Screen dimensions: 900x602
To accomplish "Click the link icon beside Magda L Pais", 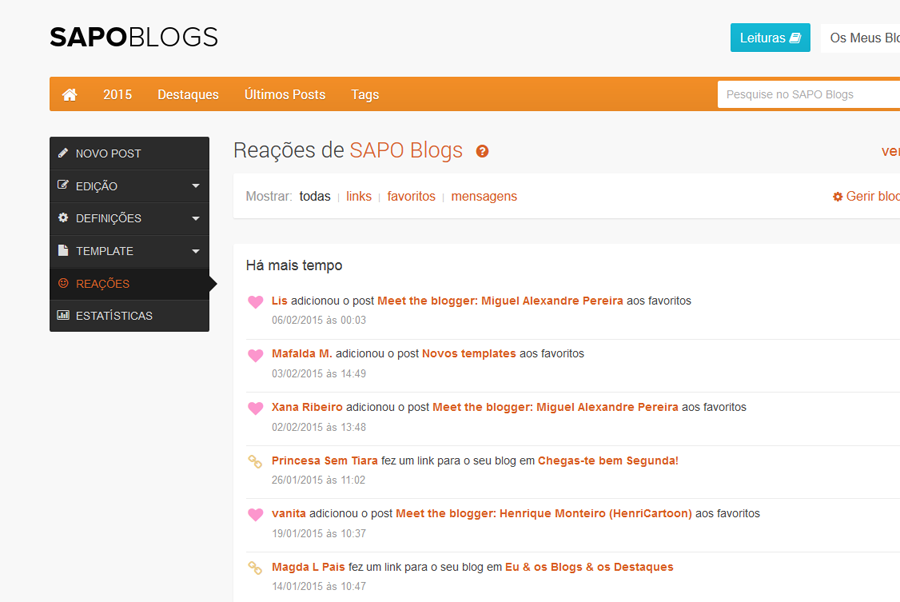I will pyautogui.click(x=255, y=568).
